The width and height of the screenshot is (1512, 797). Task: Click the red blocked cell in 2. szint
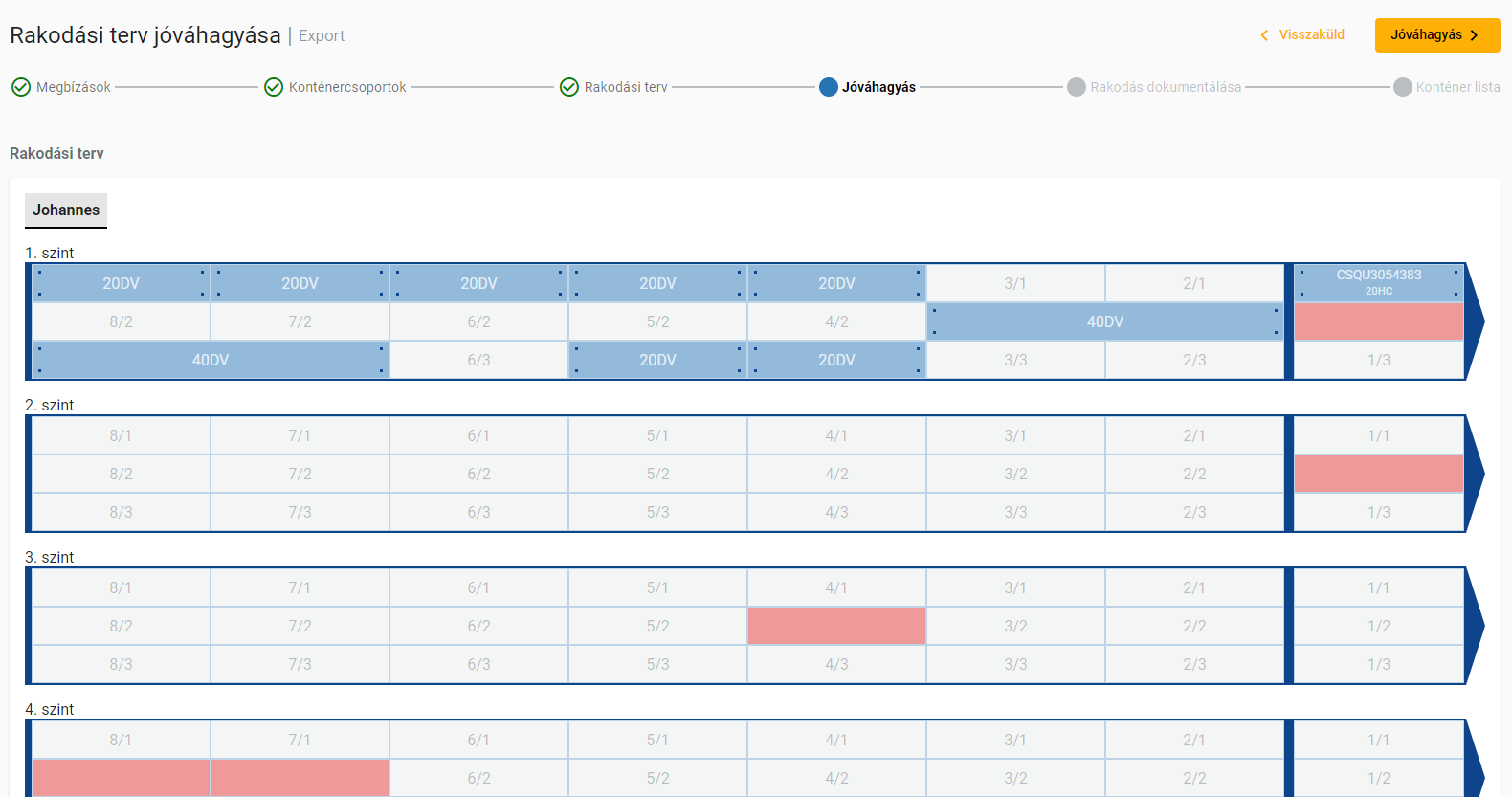coord(1378,474)
